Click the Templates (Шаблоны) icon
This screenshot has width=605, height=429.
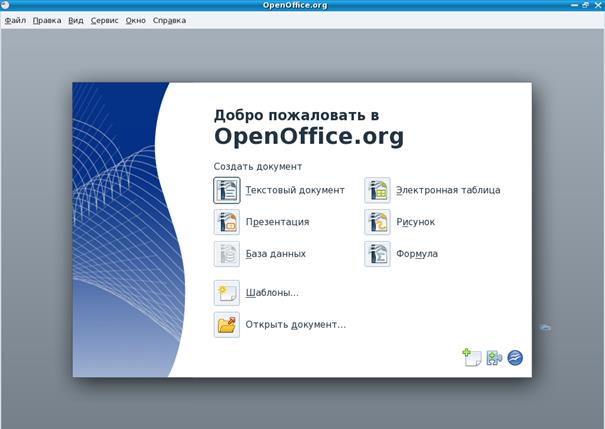(226, 293)
